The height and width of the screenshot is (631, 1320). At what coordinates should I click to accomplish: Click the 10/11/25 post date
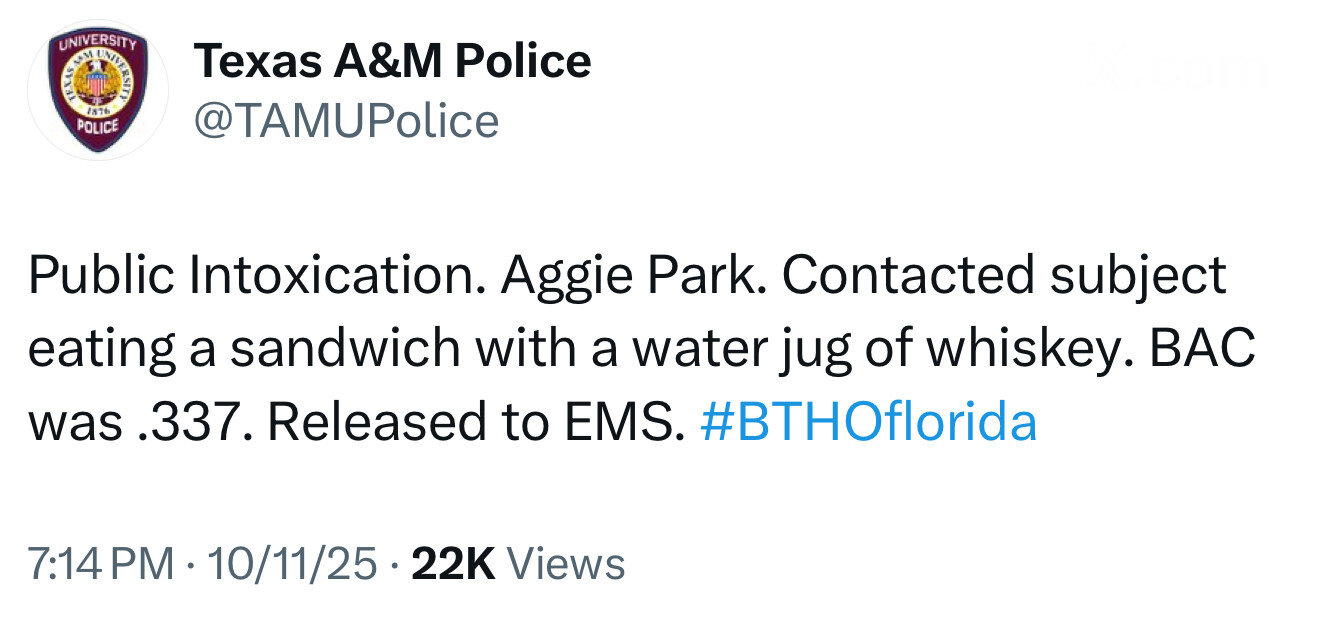[x=288, y=564]
